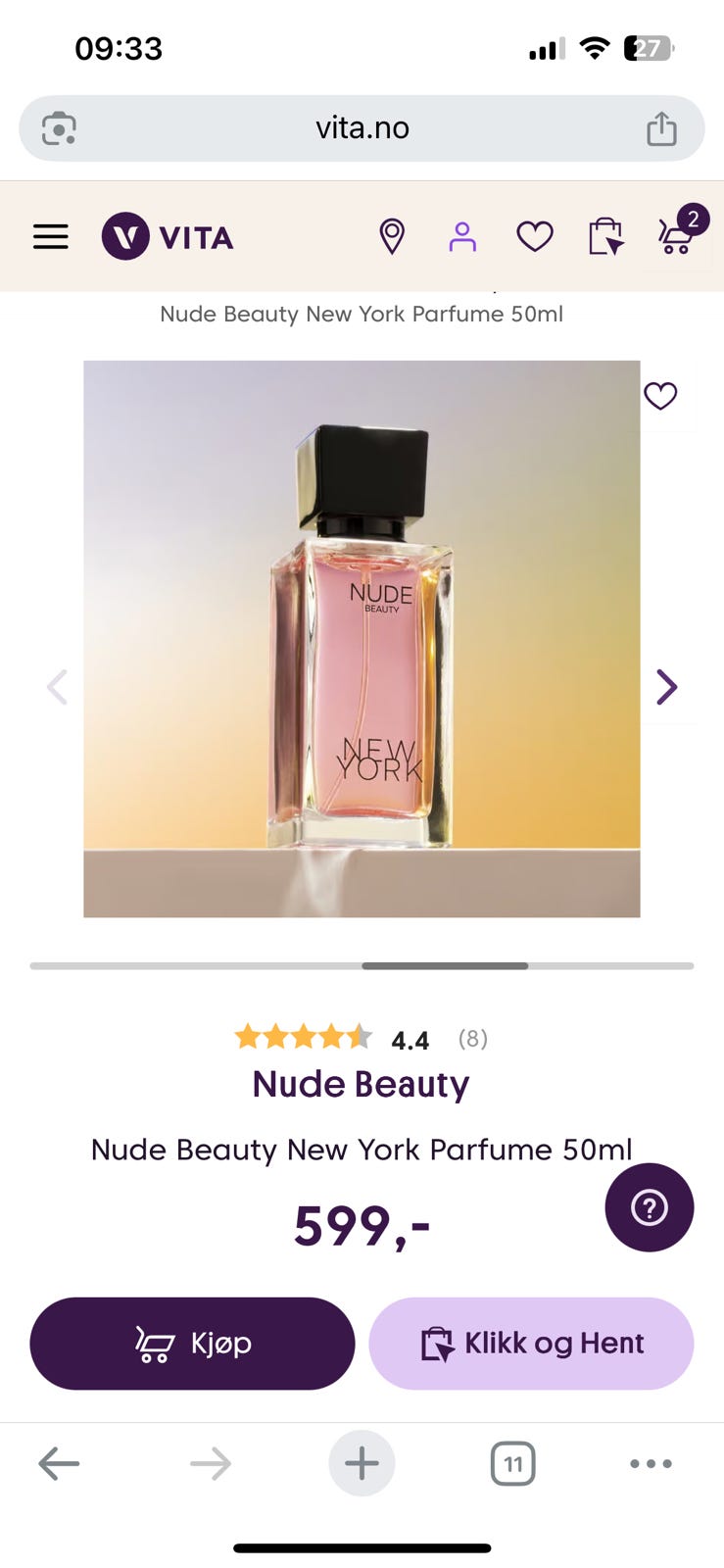Screen dimensions: 724x1568
Task: Tap the Kjøp buy button
Action: 192,1344
